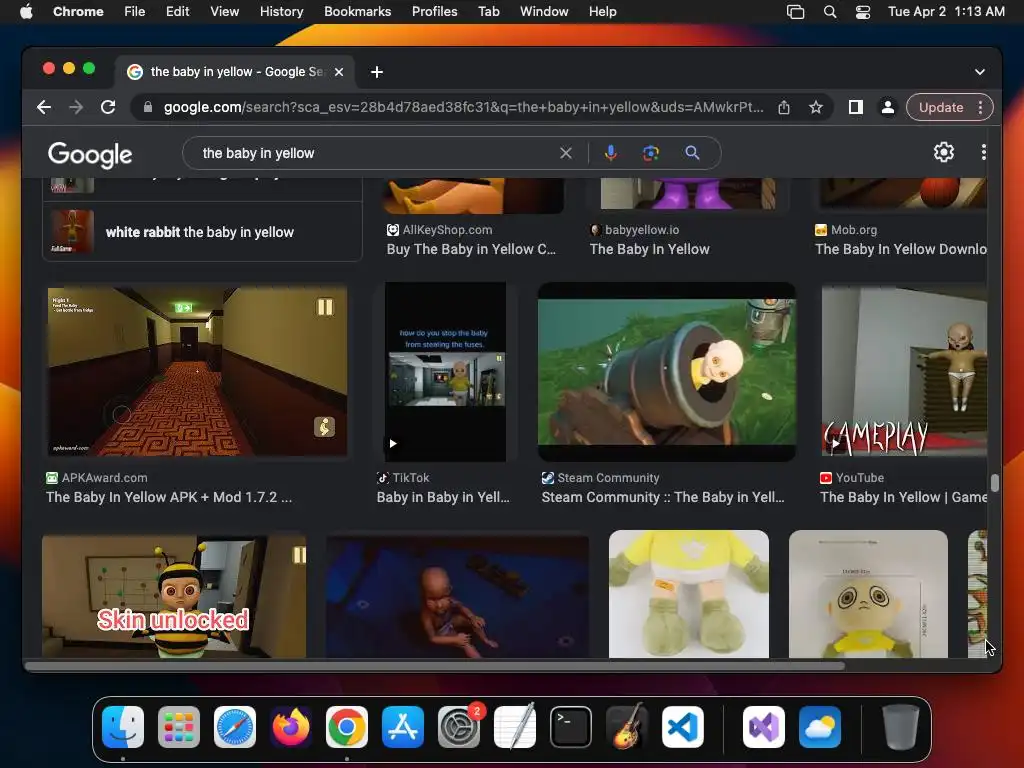Open Spotlight search in the menu bar
1024x768 pixels.
click(830, 11)
